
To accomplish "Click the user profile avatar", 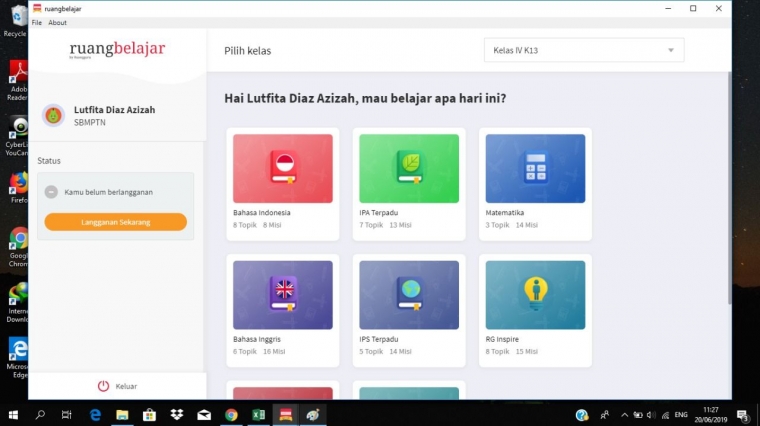I will [x=54, y=115].
